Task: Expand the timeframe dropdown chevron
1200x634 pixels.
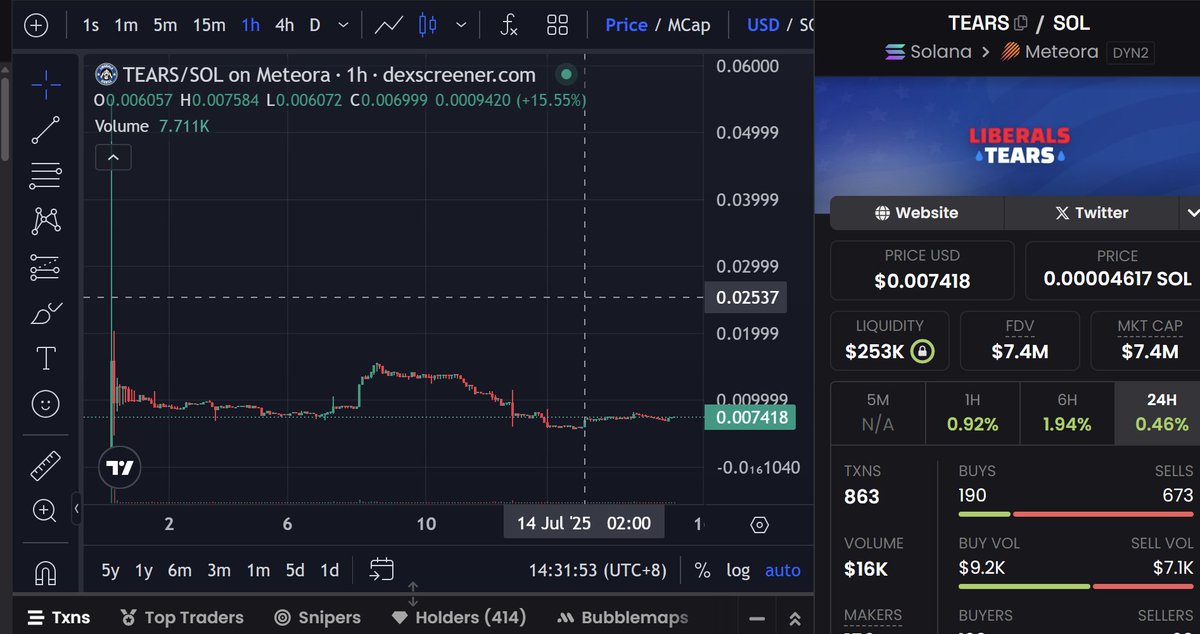Action: 344,25
